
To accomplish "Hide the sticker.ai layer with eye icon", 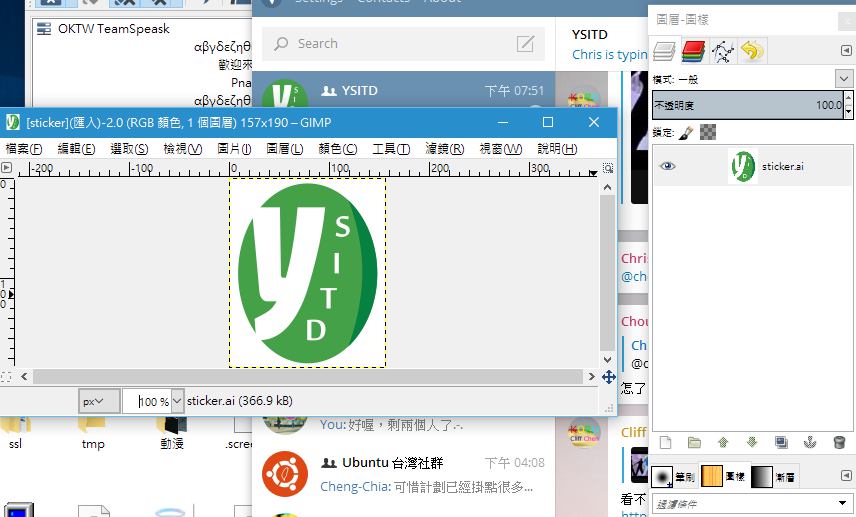I will [x=667, y=166].
